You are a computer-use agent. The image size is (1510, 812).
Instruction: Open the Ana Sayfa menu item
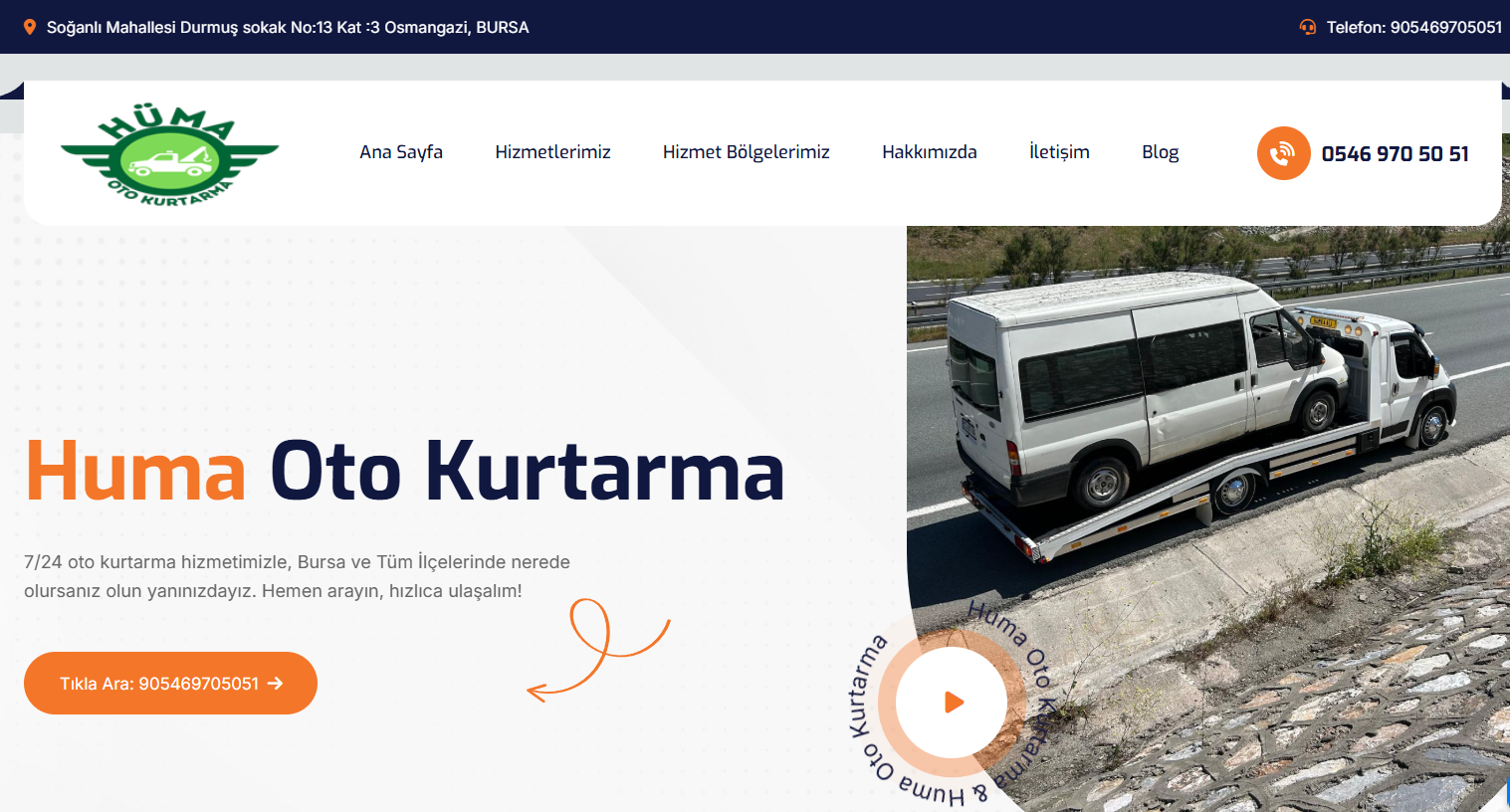click(x=401, y=152)
